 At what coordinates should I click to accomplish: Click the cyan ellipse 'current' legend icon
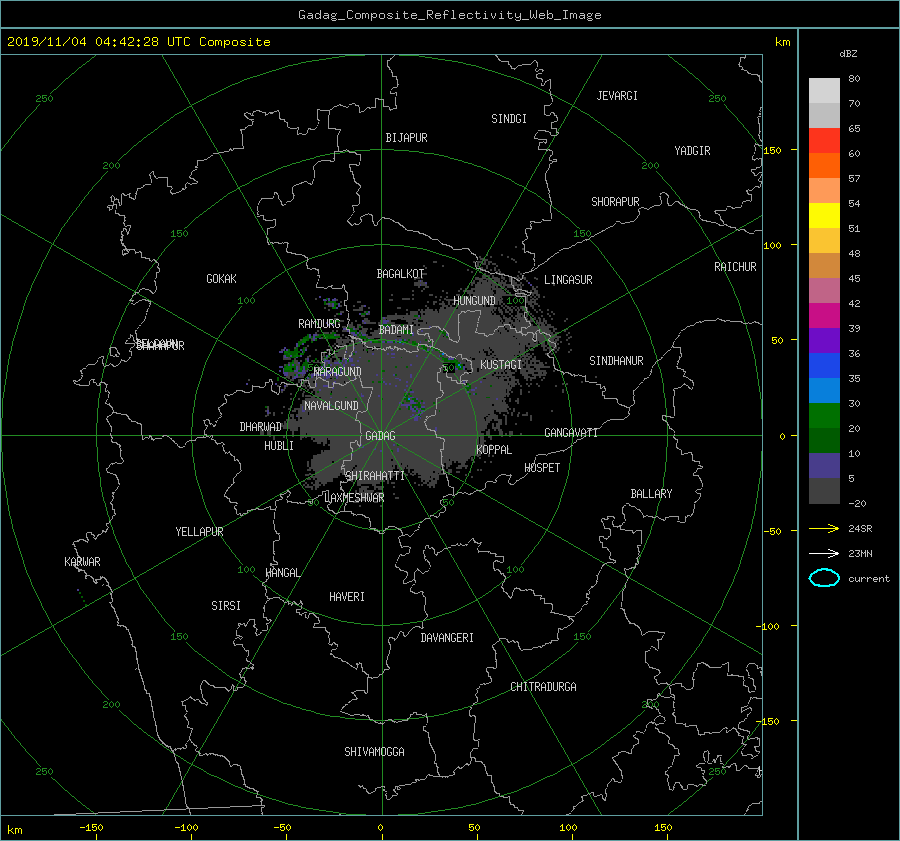click(824, 578)
